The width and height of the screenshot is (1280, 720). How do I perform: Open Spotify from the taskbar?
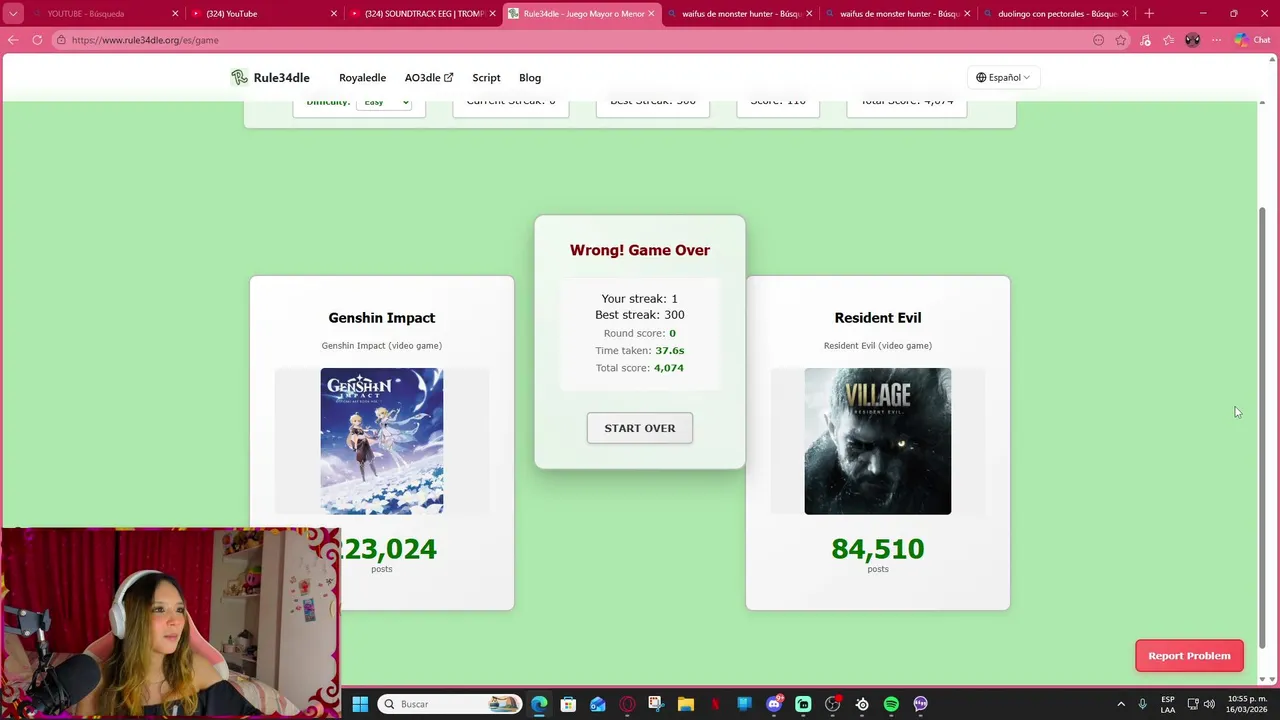point(891,704)
